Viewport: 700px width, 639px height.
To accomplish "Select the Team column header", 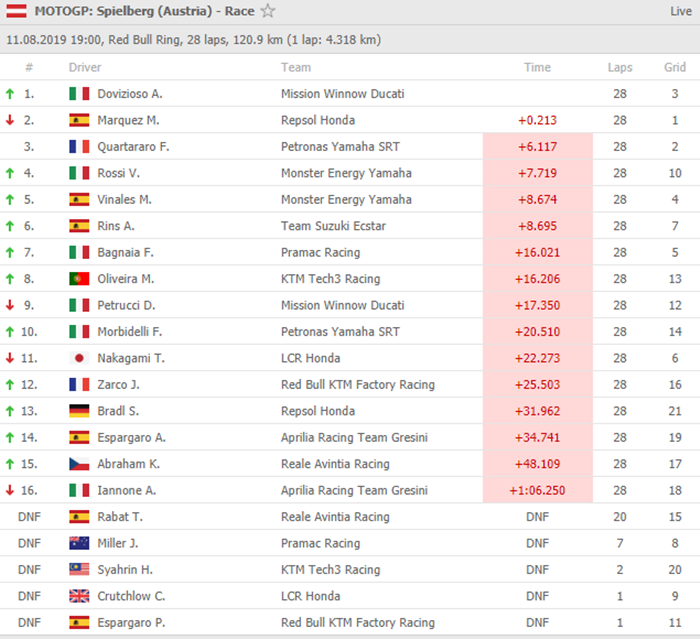I will 296,68.
